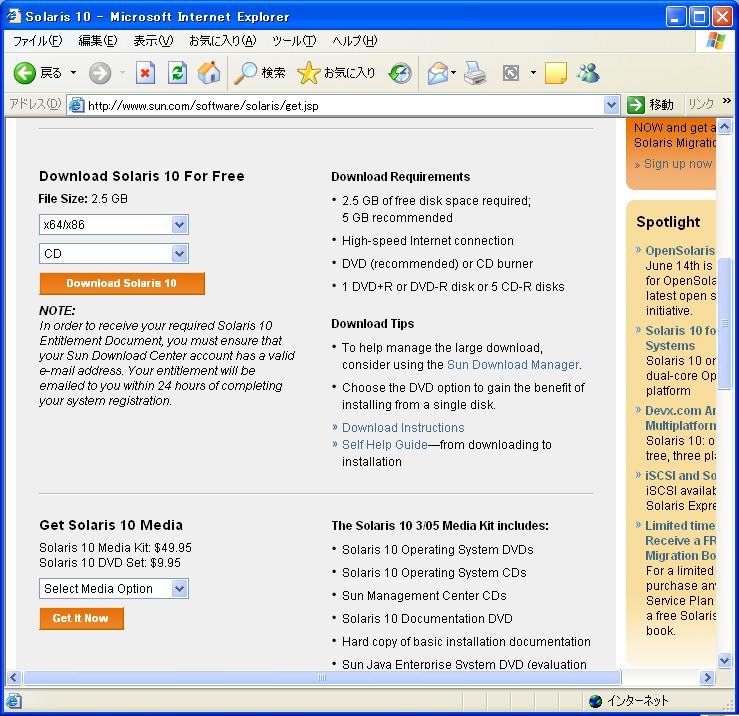
Task: Open the CD media format dropdown
Action: click(114, 254)
